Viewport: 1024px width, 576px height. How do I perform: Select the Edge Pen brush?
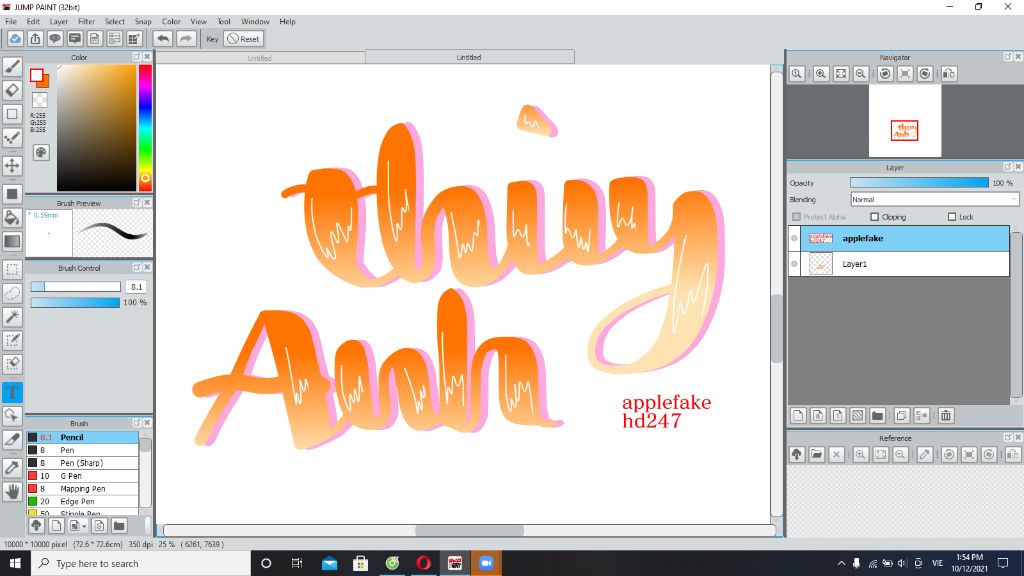[82, 502]
